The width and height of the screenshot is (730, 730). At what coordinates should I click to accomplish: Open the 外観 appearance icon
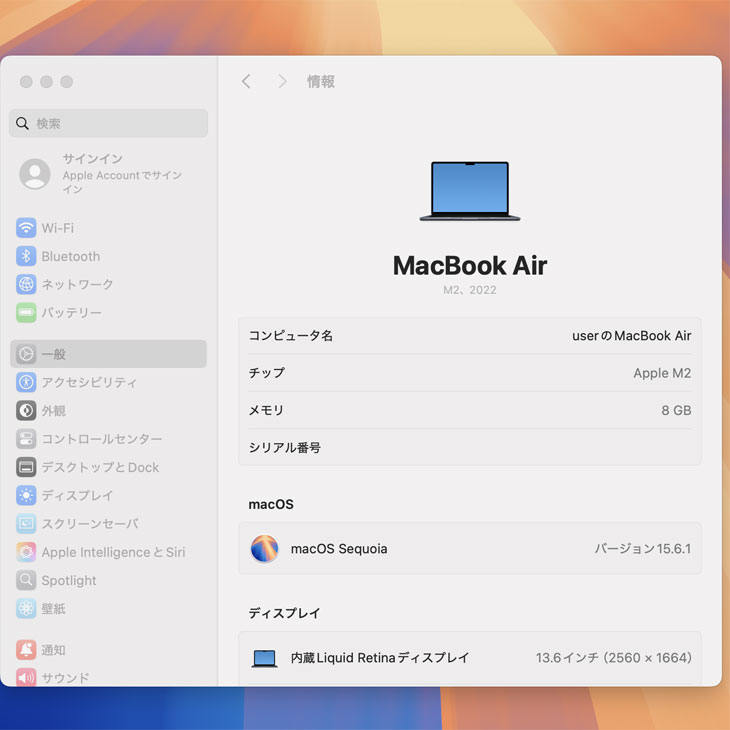tap(26, 411)
